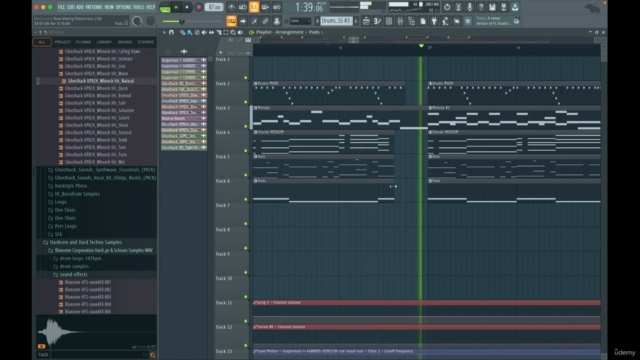Screen dimensions: 640x360
Task: Click the undo history clock icon
Action: (x=447, y=7)
